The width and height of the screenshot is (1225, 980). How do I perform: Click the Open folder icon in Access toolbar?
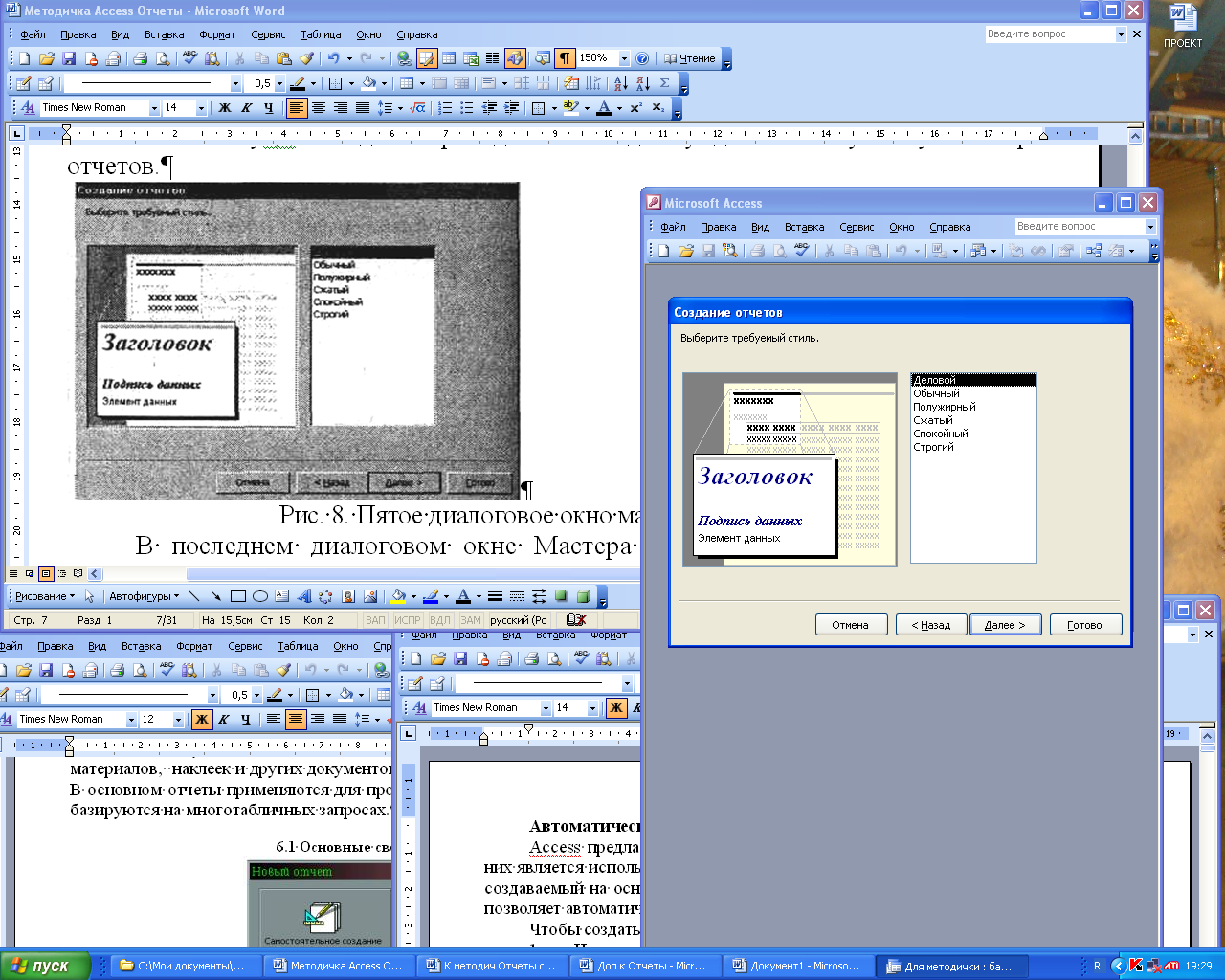685,251
